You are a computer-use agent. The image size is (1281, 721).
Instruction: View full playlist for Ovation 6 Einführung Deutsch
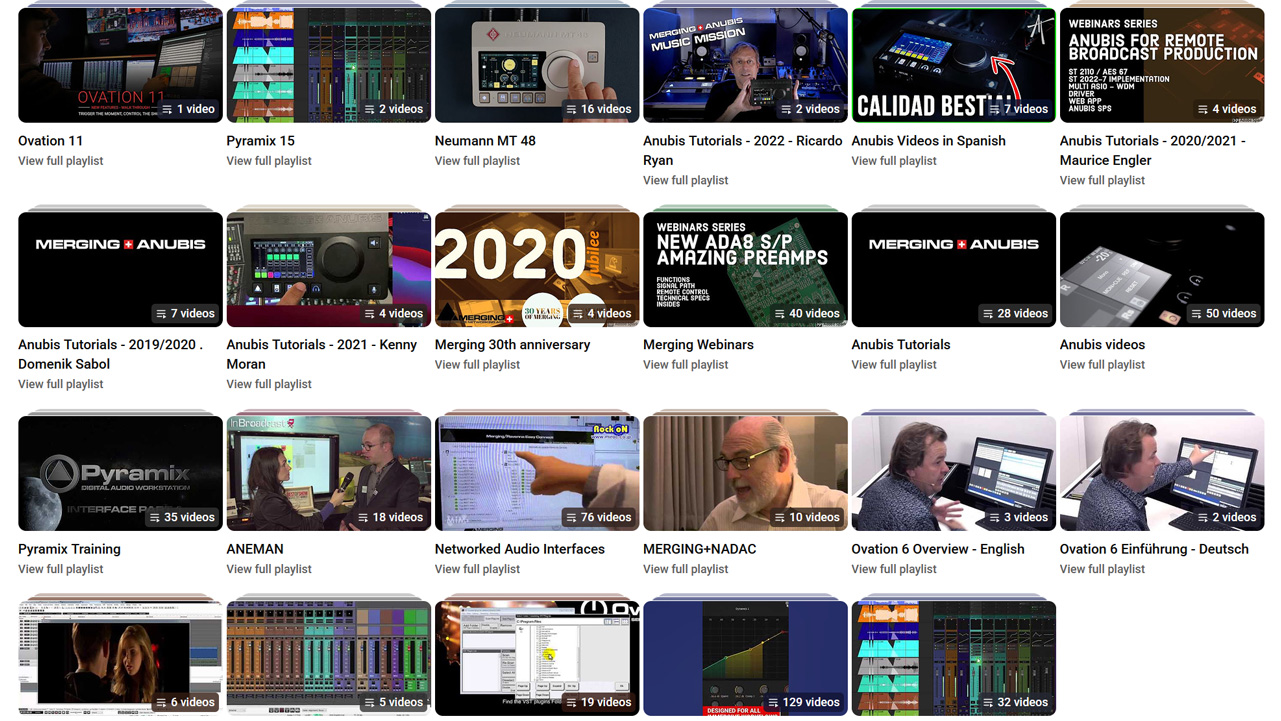click(x=1103, y=569)
